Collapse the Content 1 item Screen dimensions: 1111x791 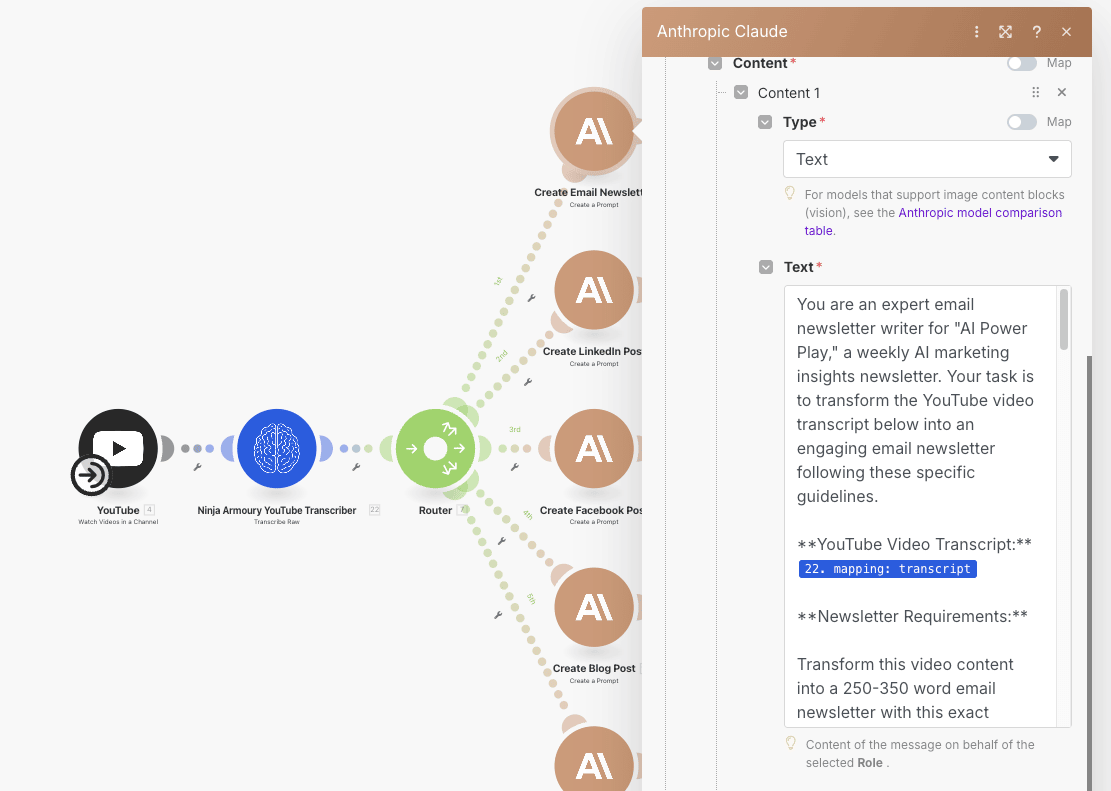741,92
